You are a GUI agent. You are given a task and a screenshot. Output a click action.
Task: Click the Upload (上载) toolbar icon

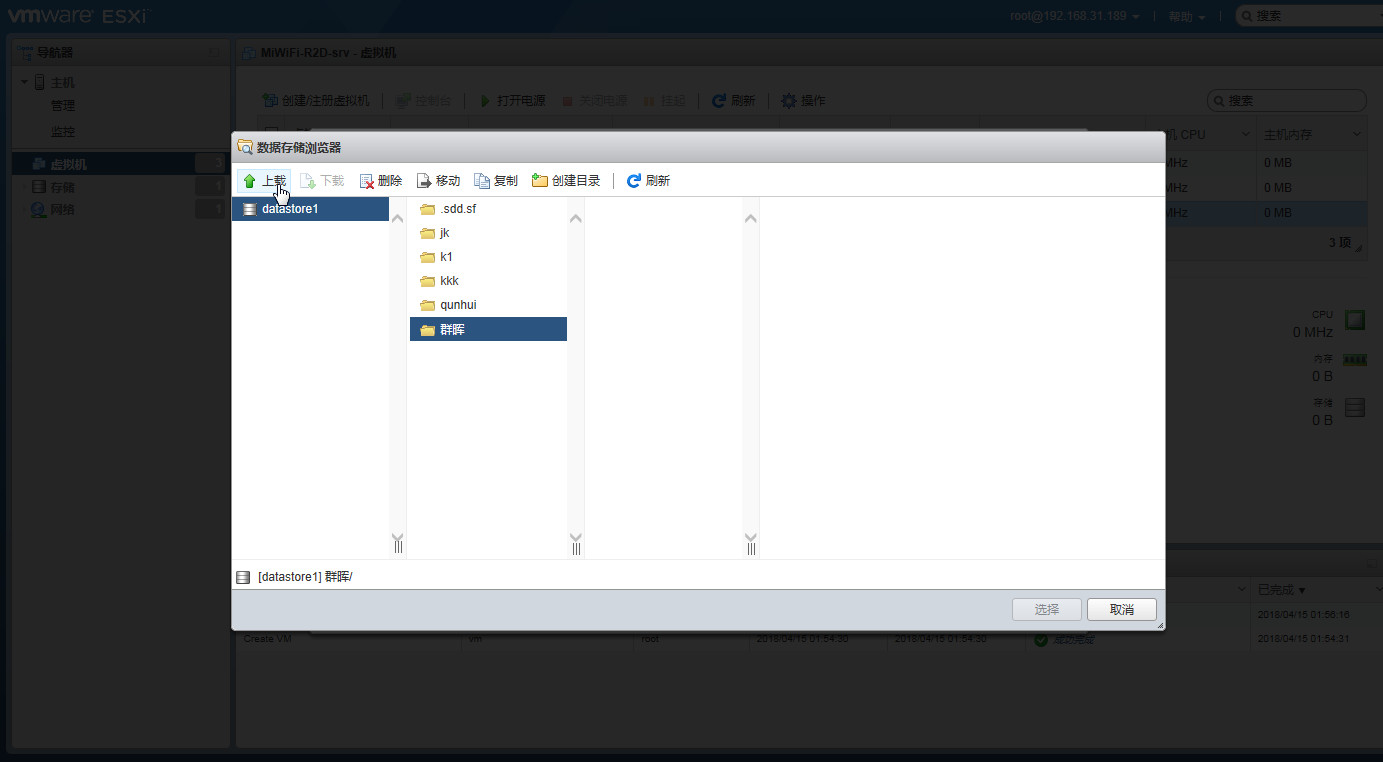[250, 181]
